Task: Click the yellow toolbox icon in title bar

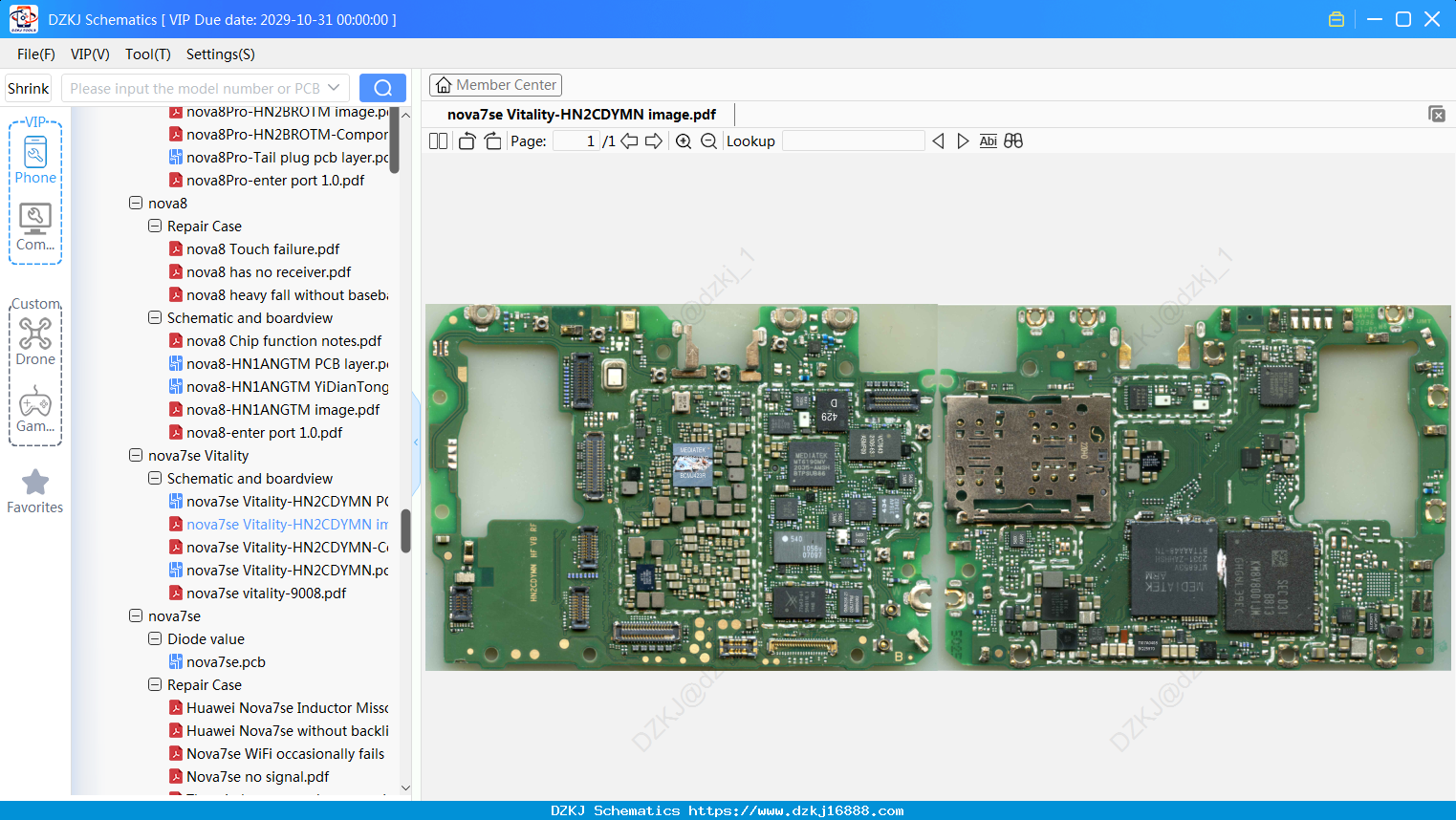Action: (1336, 19)
